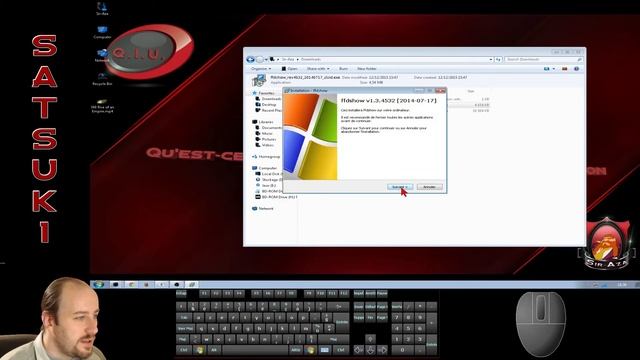Select the last BD-ROM Drive under Computer
640x360 pixels.
pyautogui.click(x=276, y=197)
